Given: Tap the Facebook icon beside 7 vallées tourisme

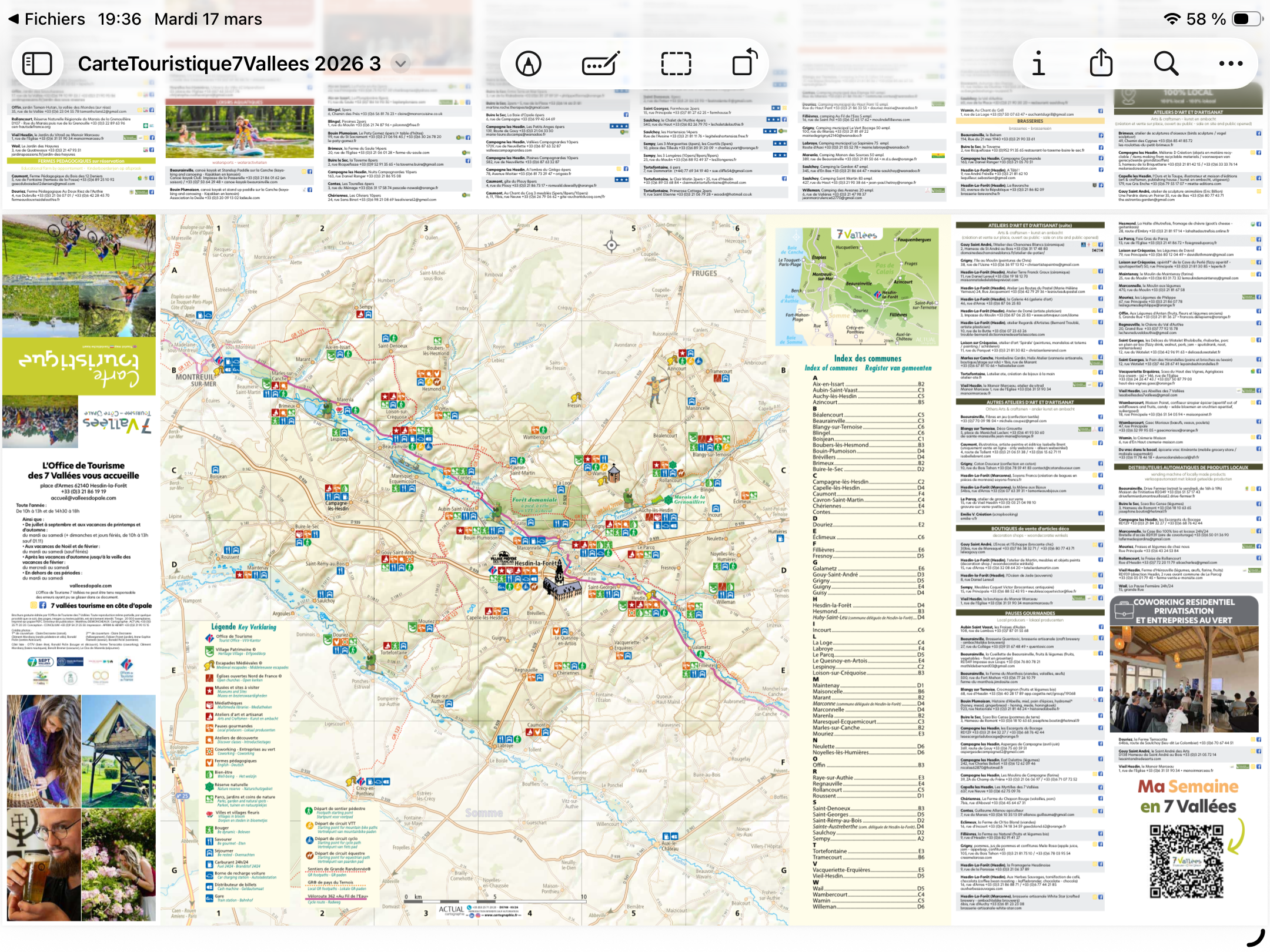Looking at the screenshot, I should pyautogui.click(x=42, y=605).
